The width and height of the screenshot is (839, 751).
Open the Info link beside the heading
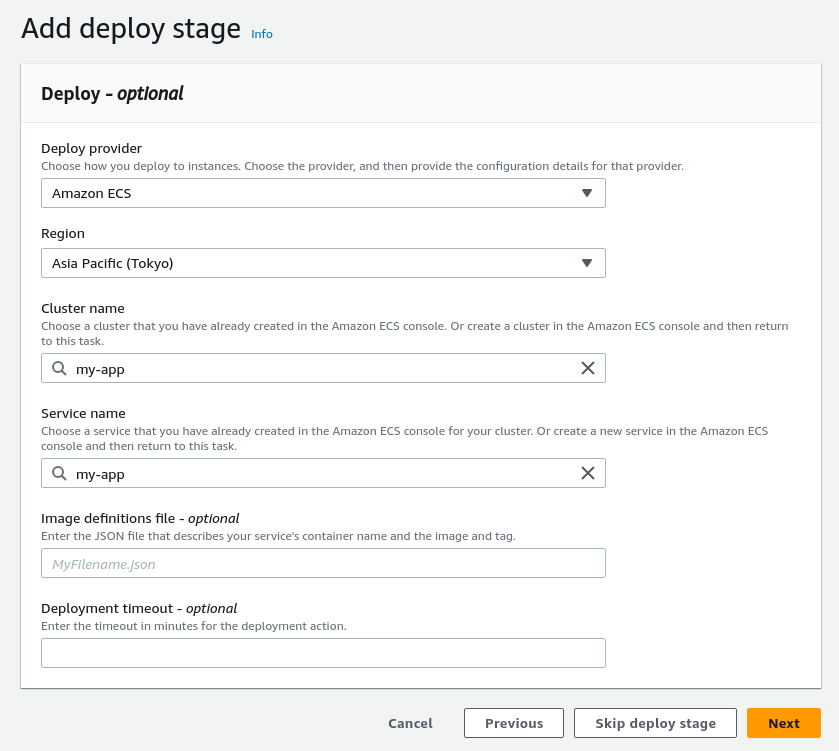tap(262, 34)
